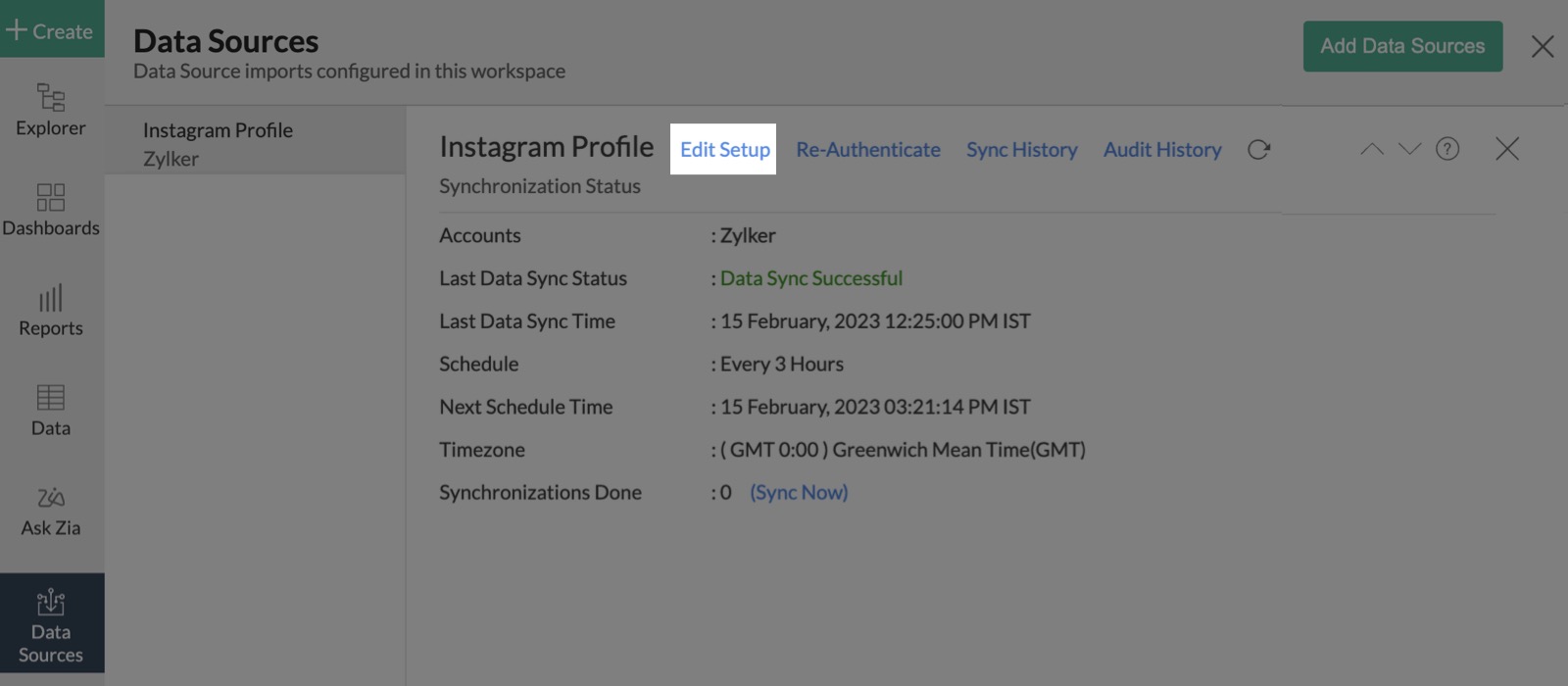The width and height of the screenshot is (1568, 686).
Task: Close the Data Sources page
Action: point(1543,46)
